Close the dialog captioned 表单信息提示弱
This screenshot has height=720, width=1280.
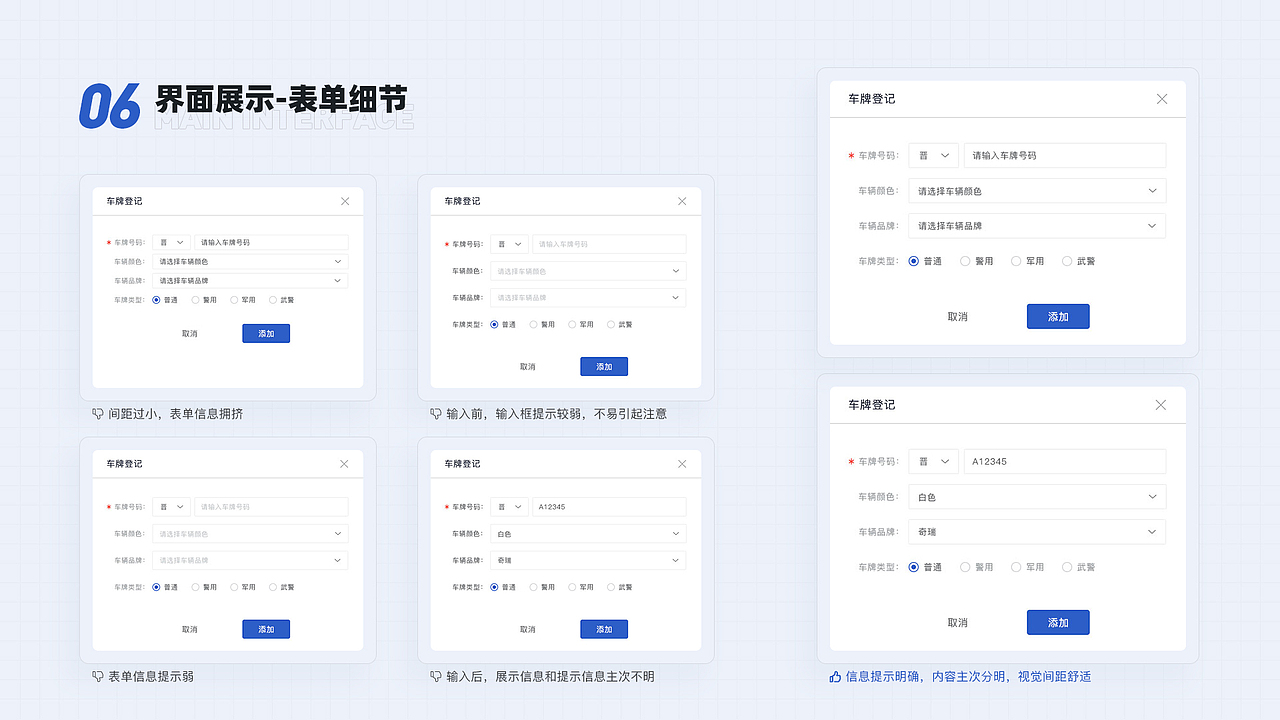pyautogui.click(x=344, y=464)
